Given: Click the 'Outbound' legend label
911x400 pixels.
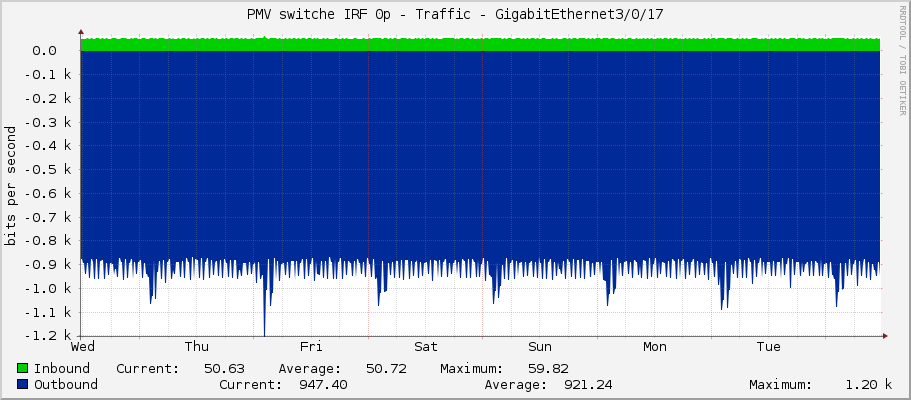Looking at the screenshot, I should point(66,384).
